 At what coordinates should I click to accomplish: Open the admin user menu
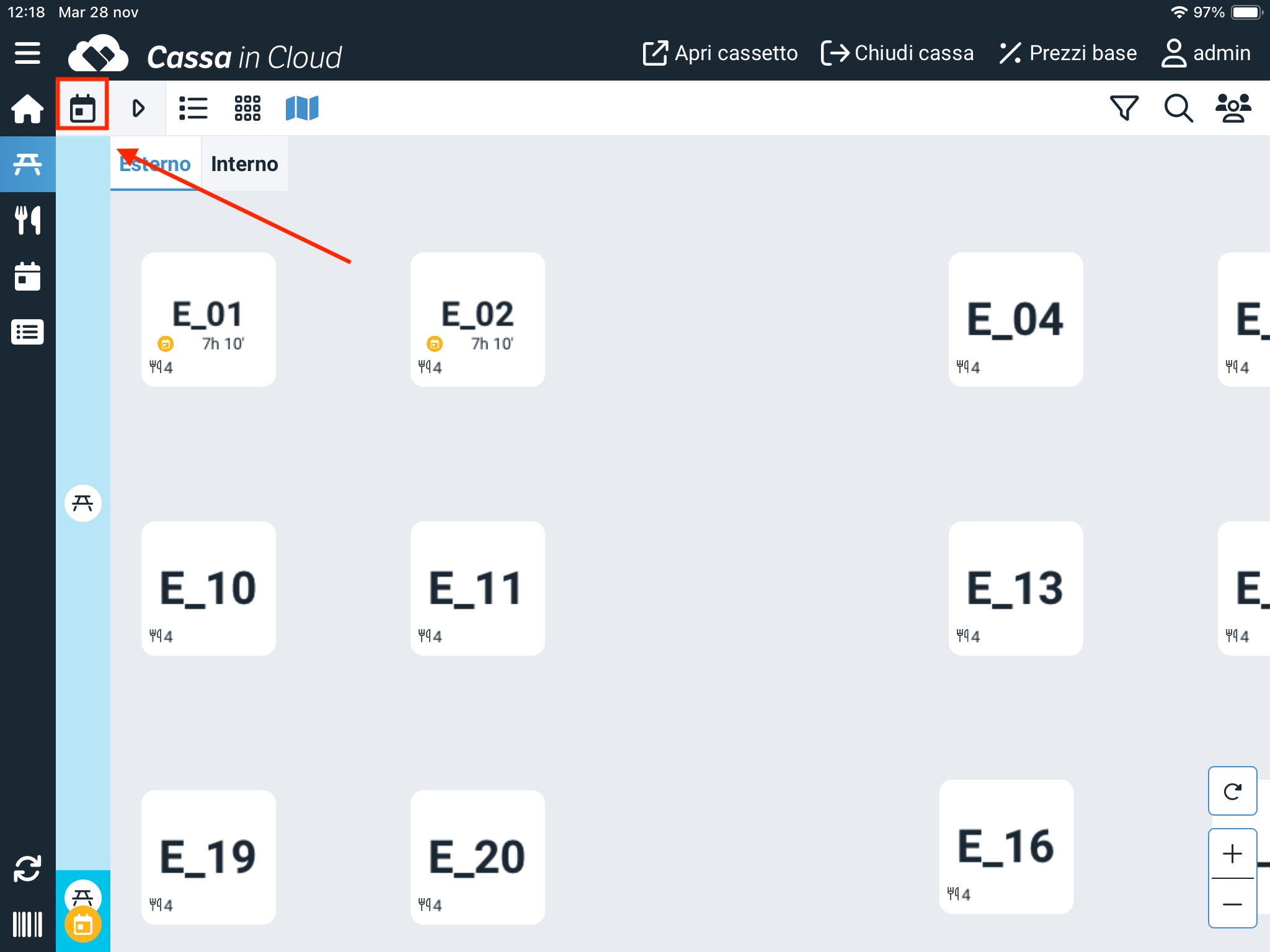(x=1206, y=53)
